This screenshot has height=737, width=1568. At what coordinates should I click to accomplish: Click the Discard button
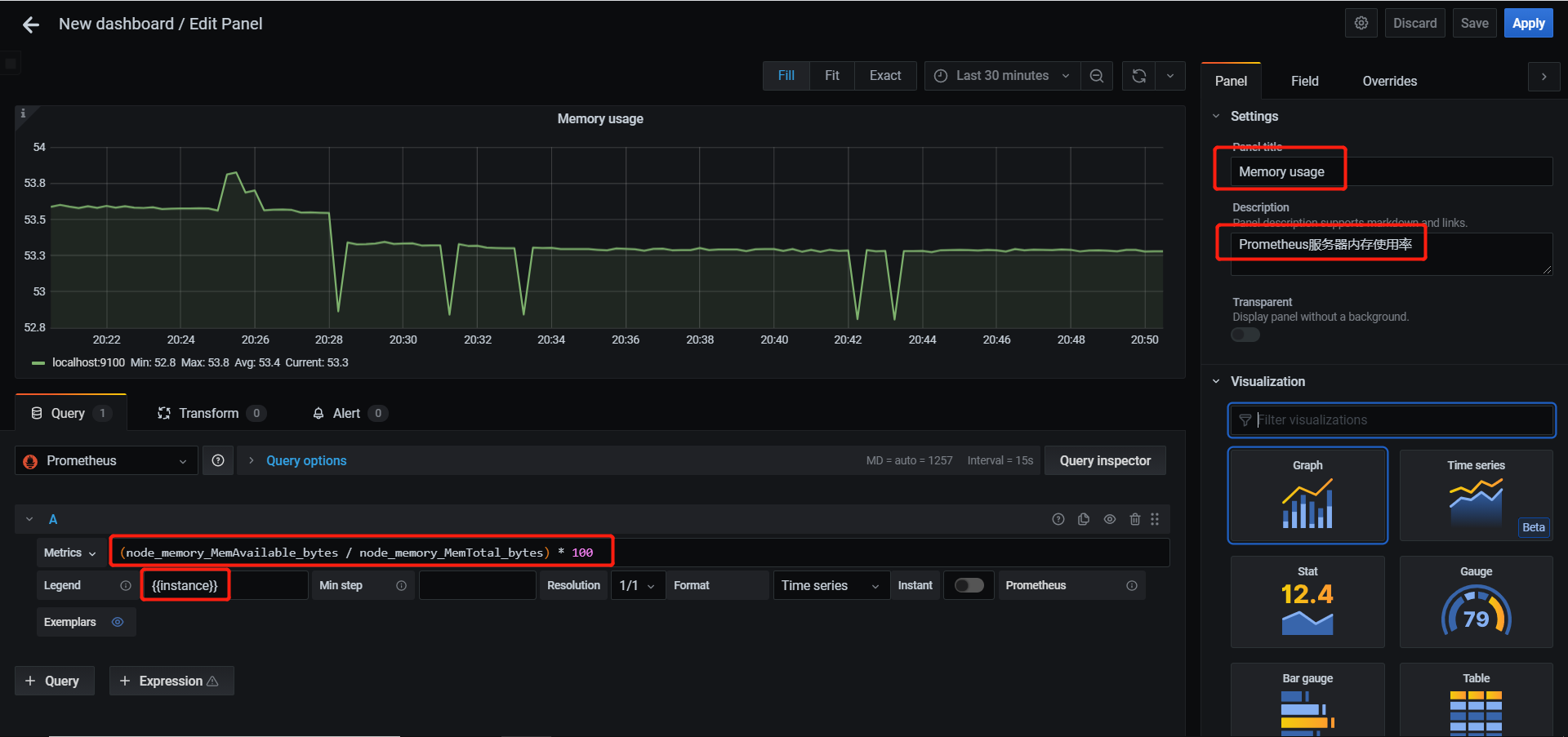click(1414, 23)
